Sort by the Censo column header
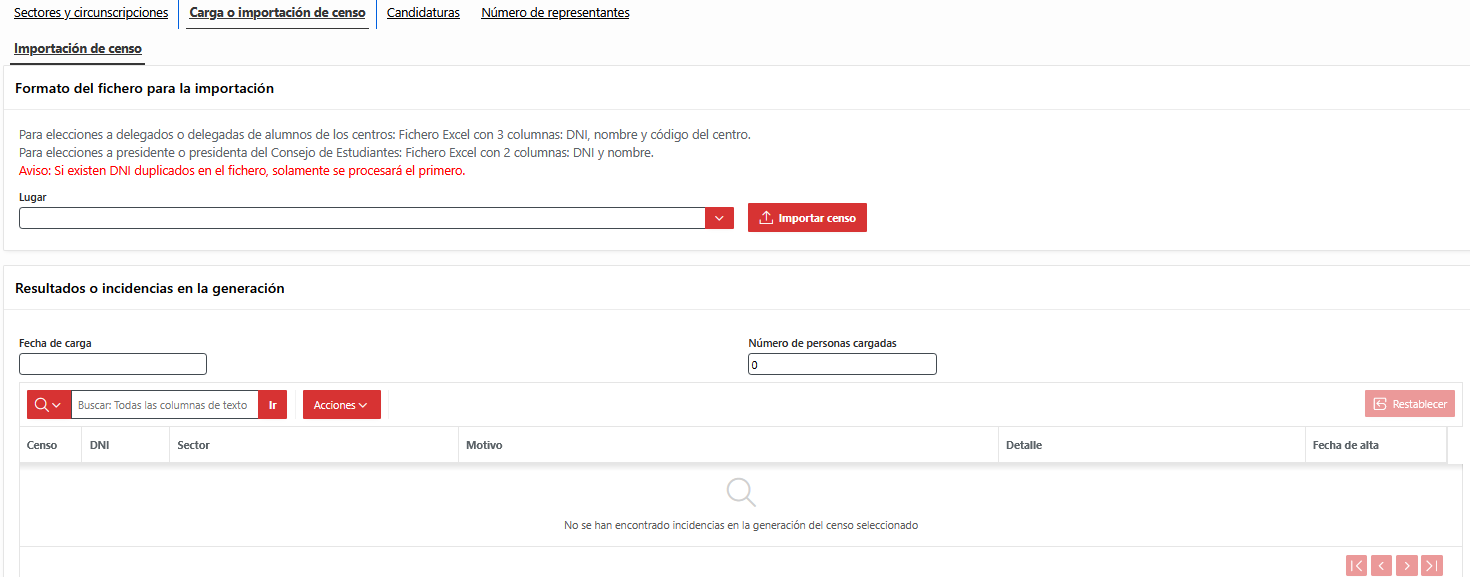 pyautogui.click(x=42, y=445)
